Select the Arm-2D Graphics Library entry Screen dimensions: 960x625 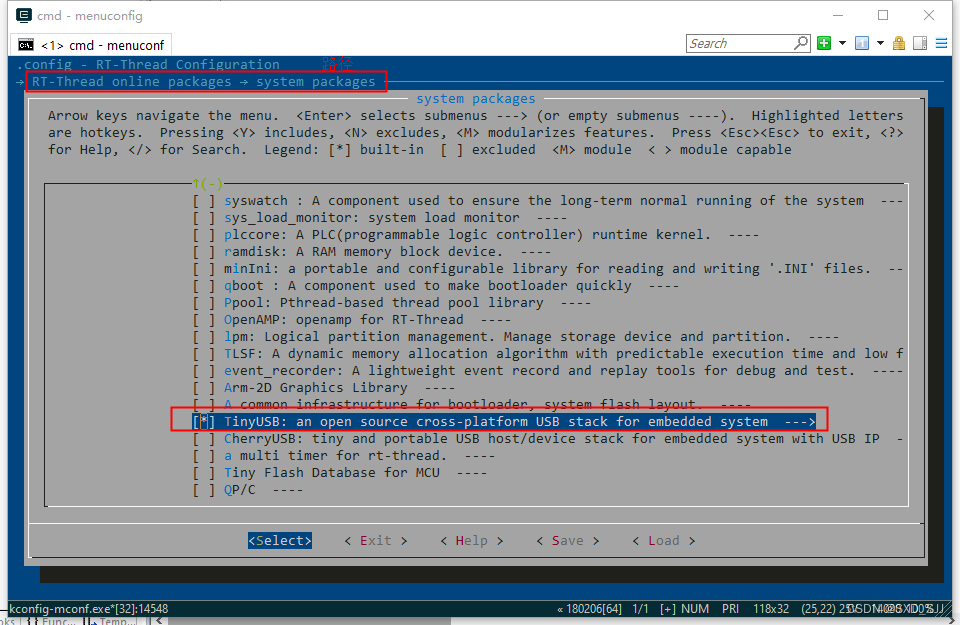pos(316,388)
